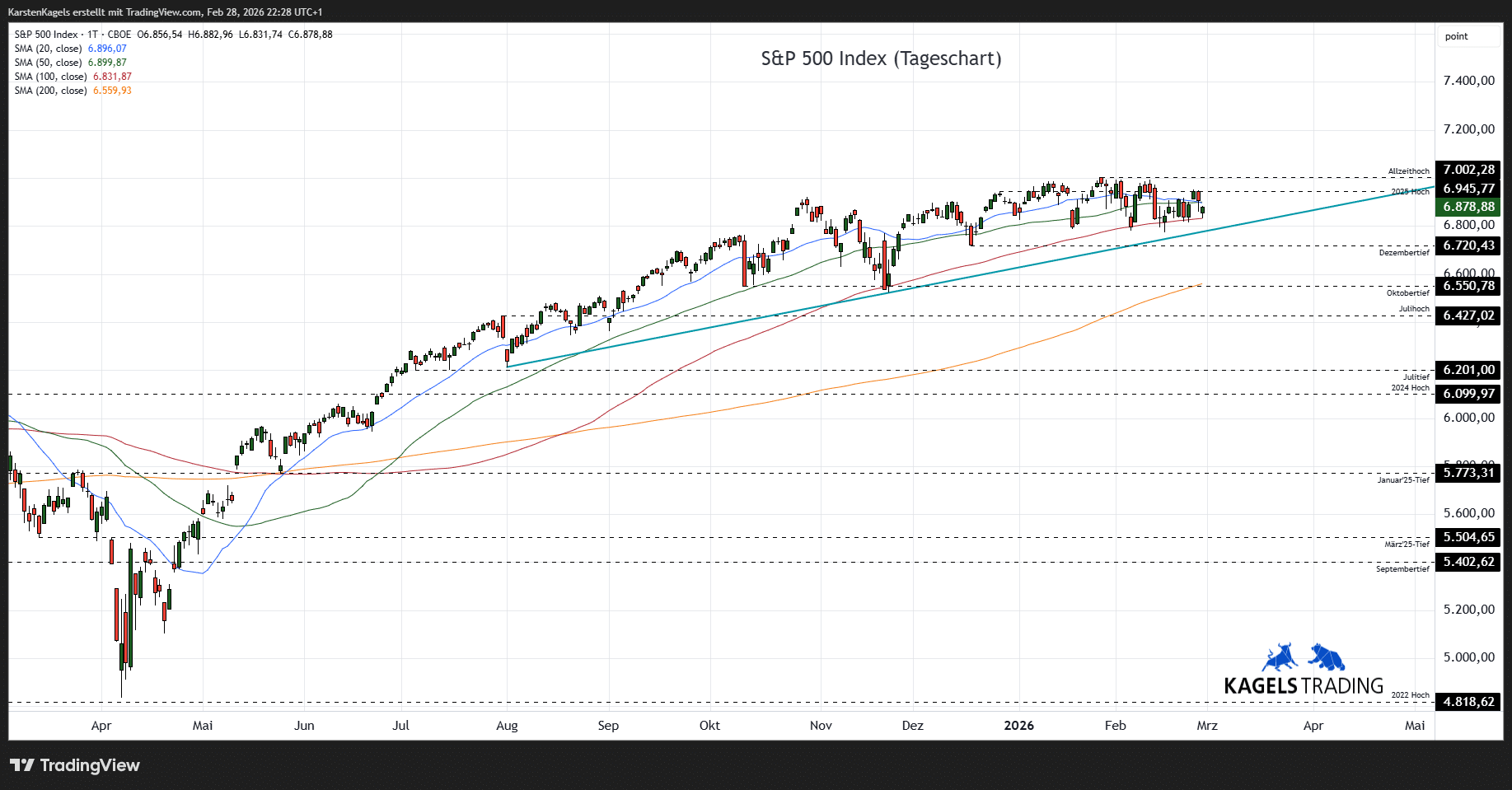
Task: Open the S&P 500 Index symbol legend
Action: [x=46, y=35]
